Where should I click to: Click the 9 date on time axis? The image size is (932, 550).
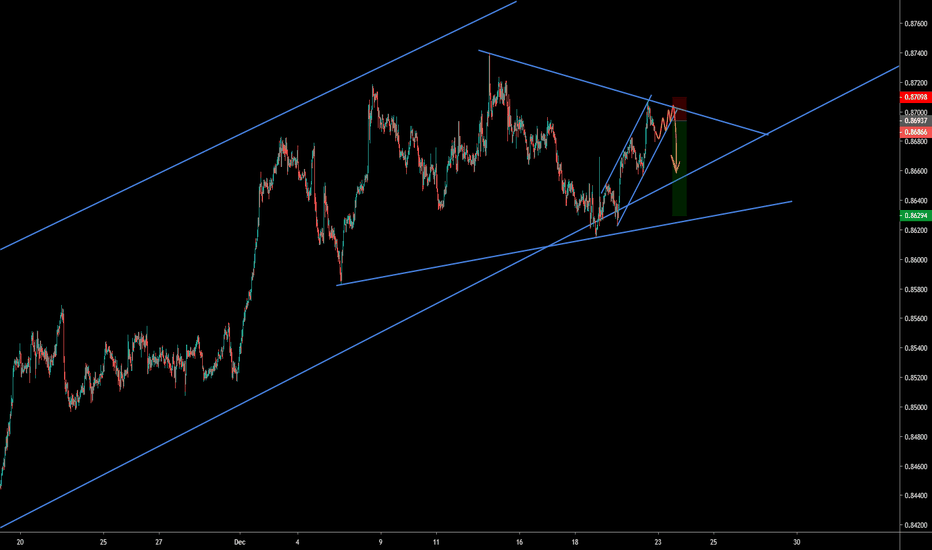[x=380, y=542]
